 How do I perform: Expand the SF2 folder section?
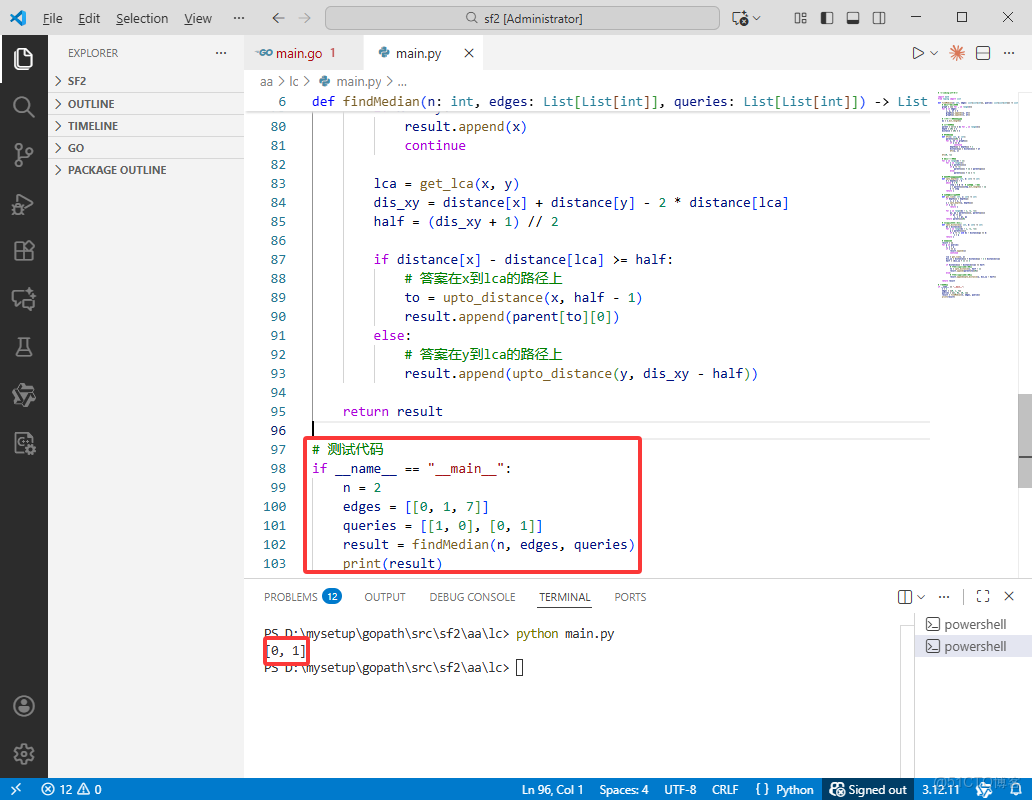(x=77, y=81)
